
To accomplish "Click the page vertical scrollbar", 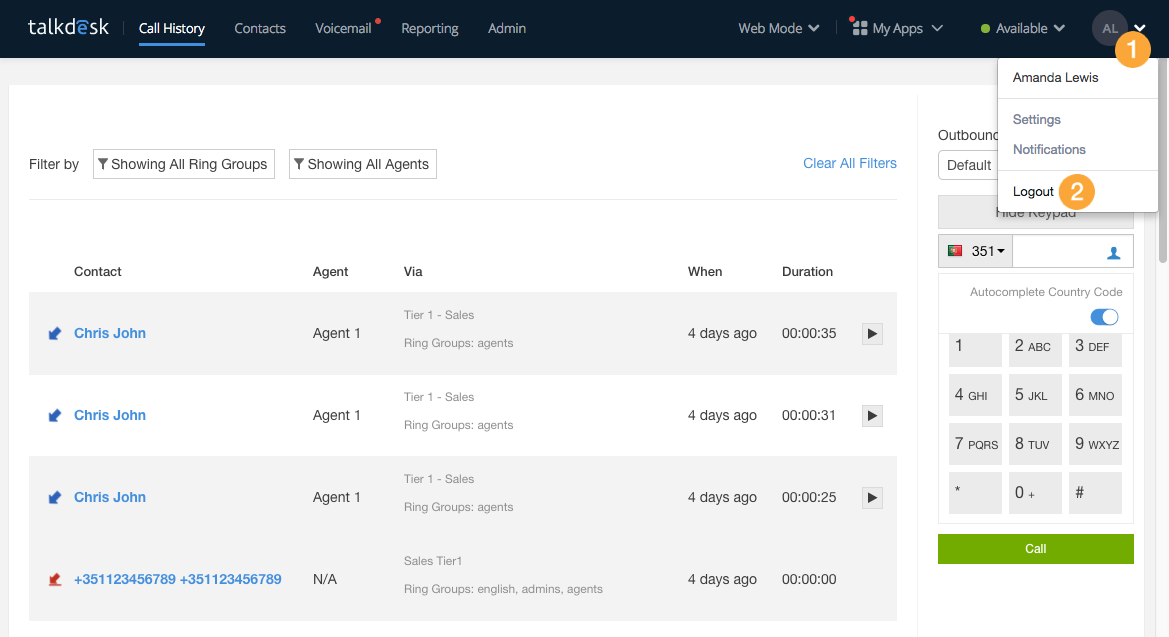I will (x=1162, y=160).
